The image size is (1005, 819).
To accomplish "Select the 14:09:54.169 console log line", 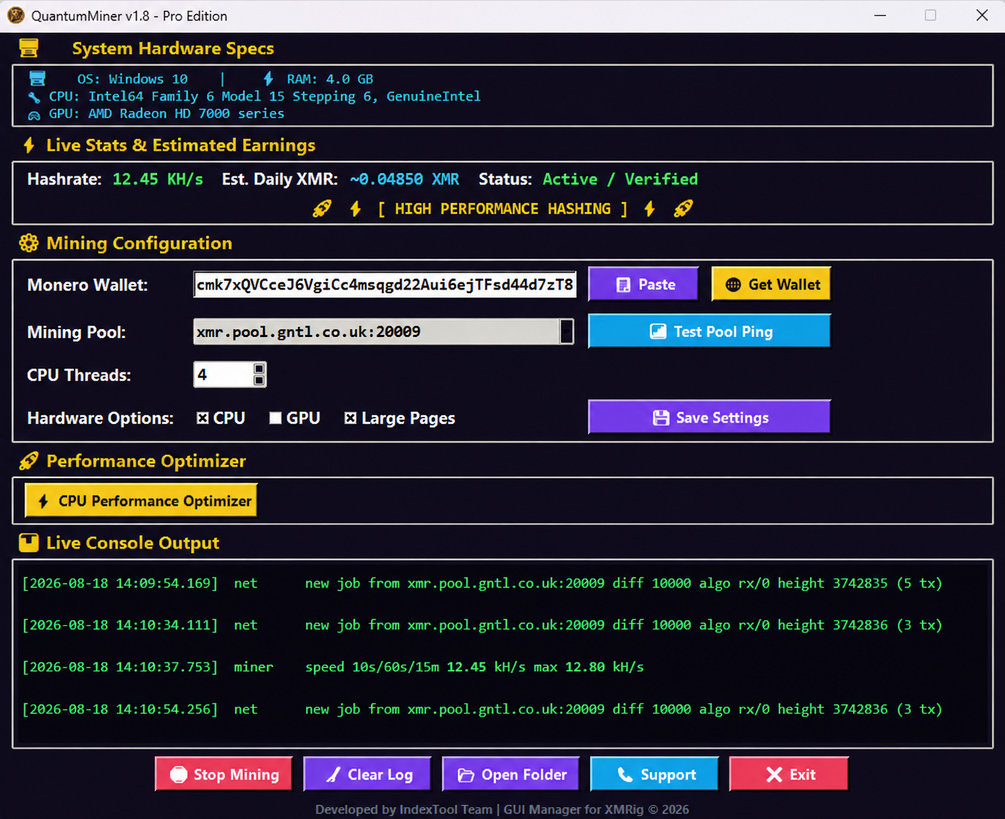I will click(482, 583).
